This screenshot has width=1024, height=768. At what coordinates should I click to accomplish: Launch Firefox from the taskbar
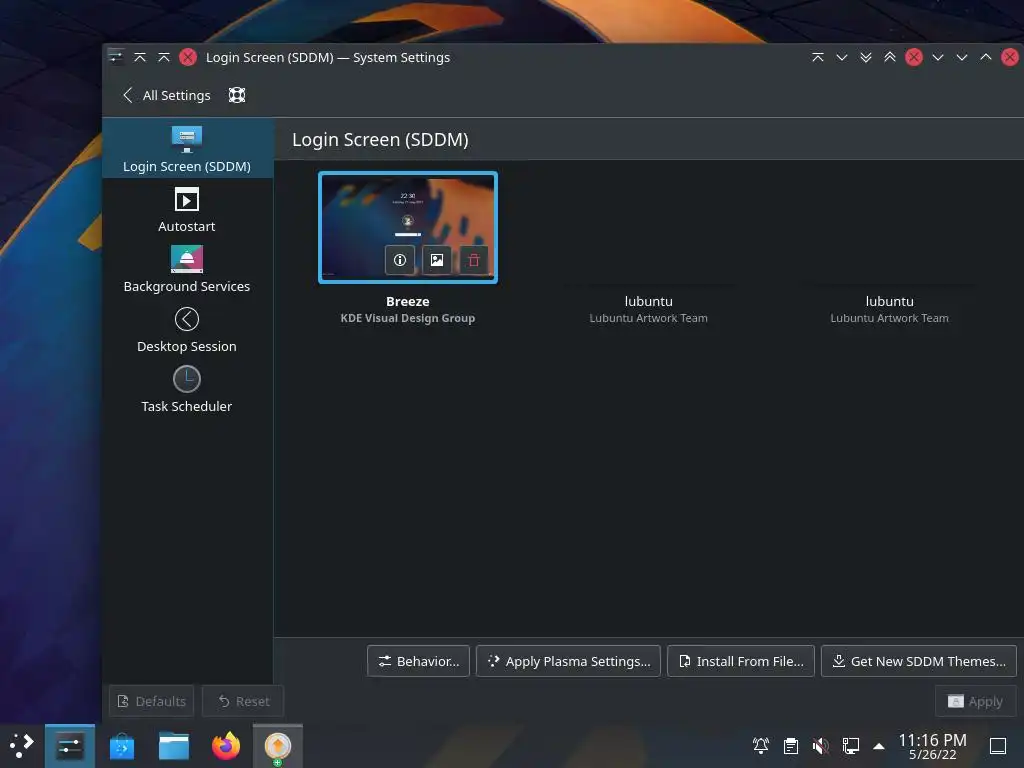226,746
